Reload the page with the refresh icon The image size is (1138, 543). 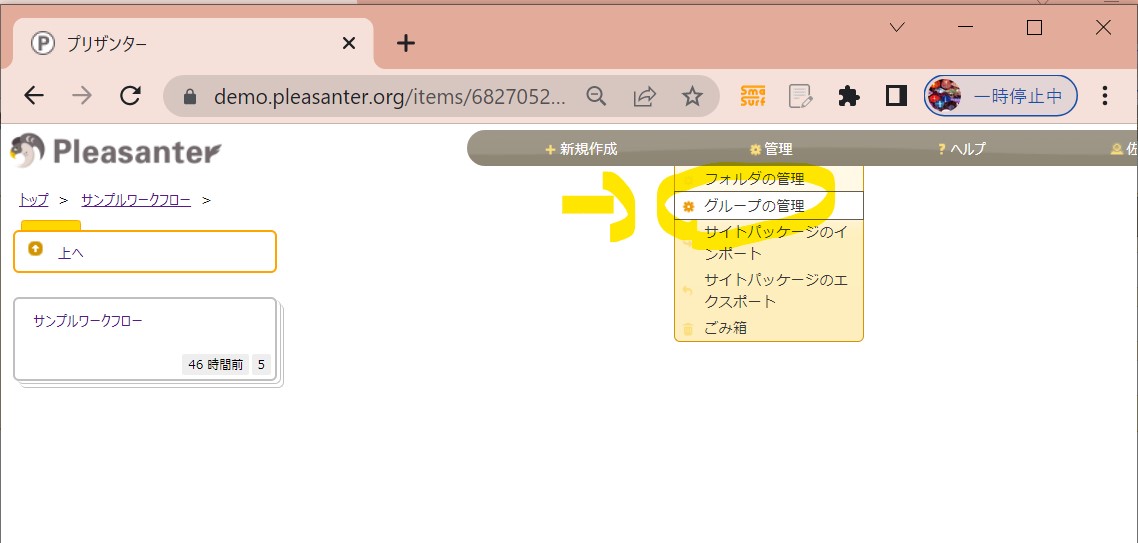[130, 96]
